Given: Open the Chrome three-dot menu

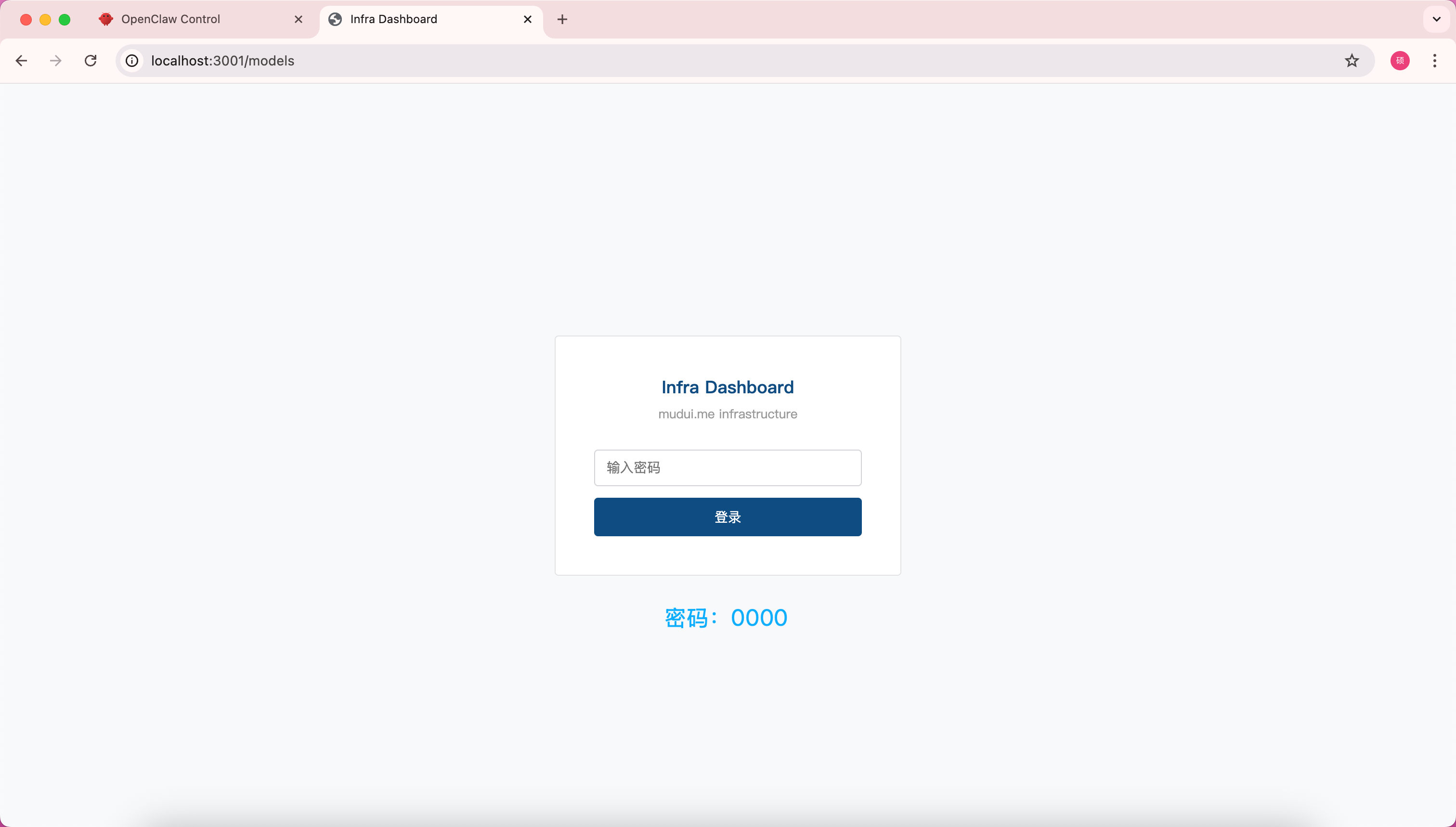Looking at the screenshot, I should click(x=1434, y=61).
